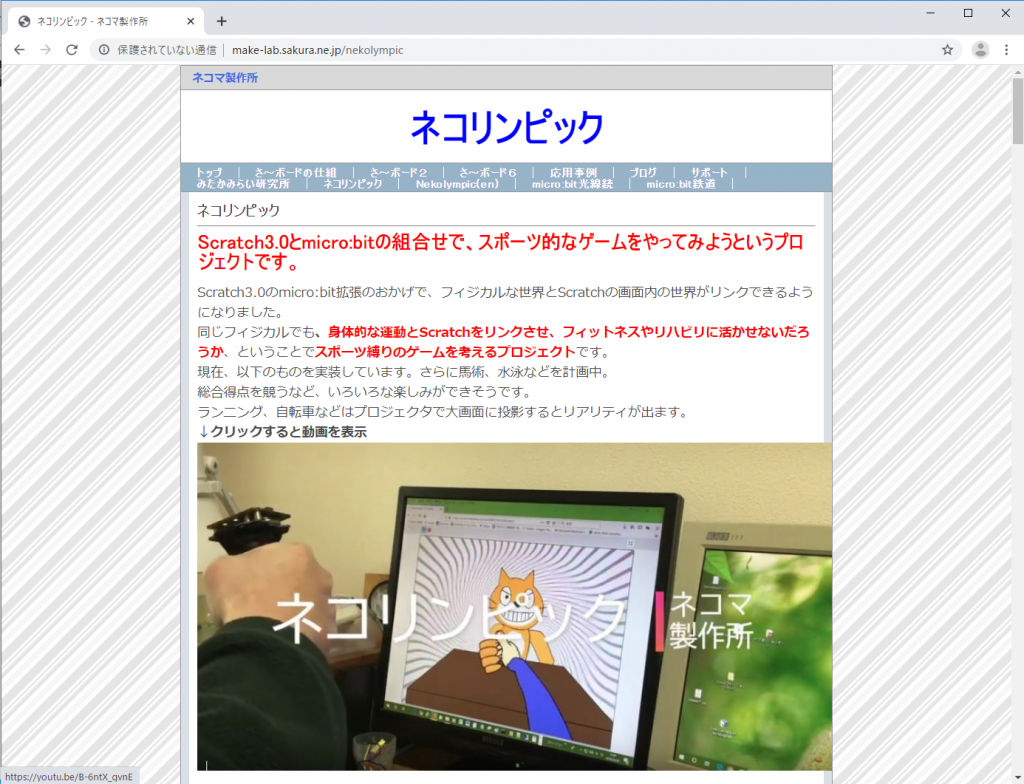Open さ～ボードの仕組 menu item
Screen dimensions: 1024x784
click(x=295, y=172)
